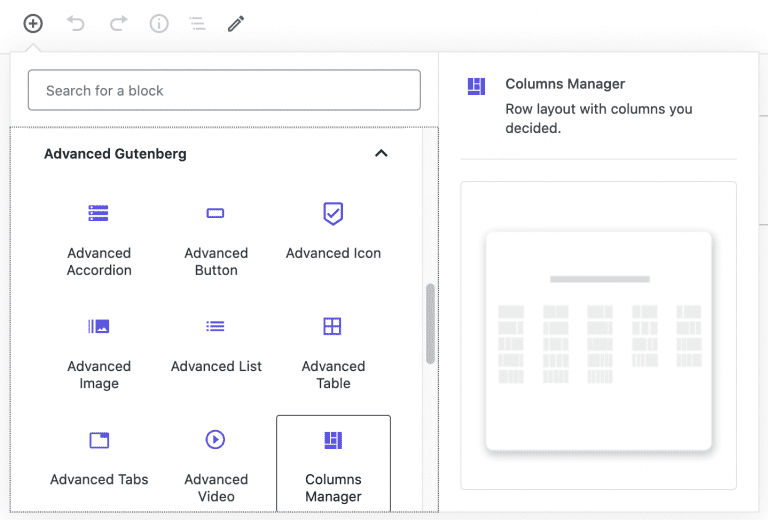Focus the Search for a block field
Viewport: 768px width, 520px height.
click(224, 90)
